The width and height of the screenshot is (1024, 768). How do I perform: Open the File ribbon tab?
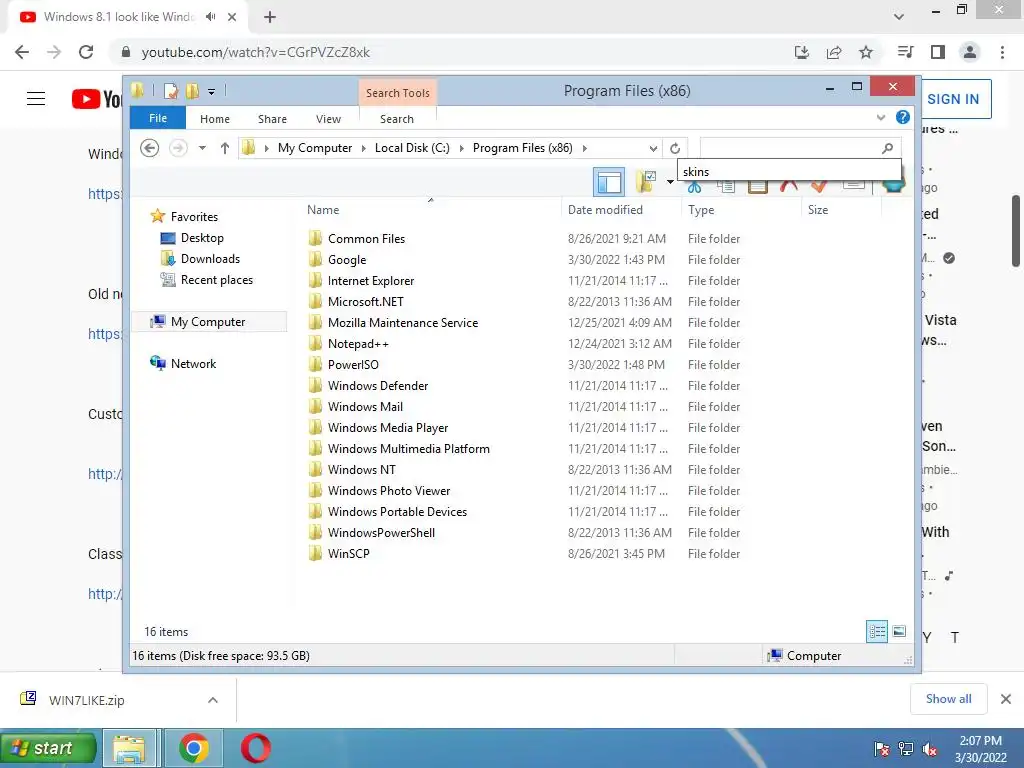(158, 118)
